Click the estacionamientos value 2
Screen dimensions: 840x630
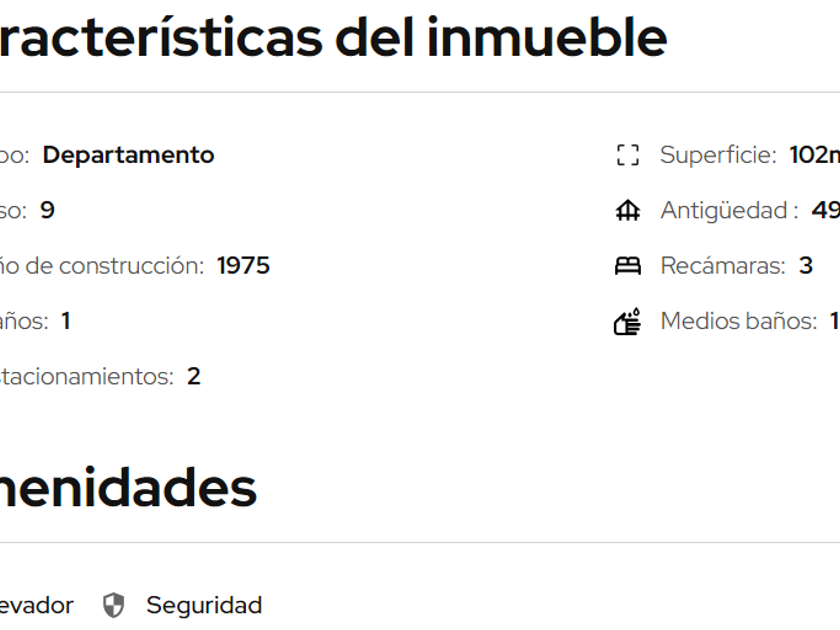194,377
